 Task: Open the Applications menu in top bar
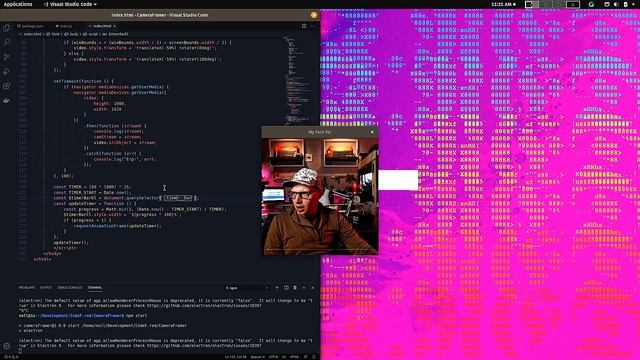click(18, 4)
